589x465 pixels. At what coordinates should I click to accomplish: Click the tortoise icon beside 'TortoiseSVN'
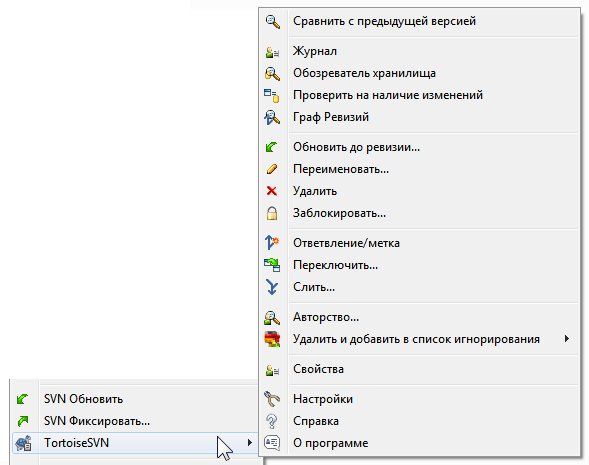[23, 443]
